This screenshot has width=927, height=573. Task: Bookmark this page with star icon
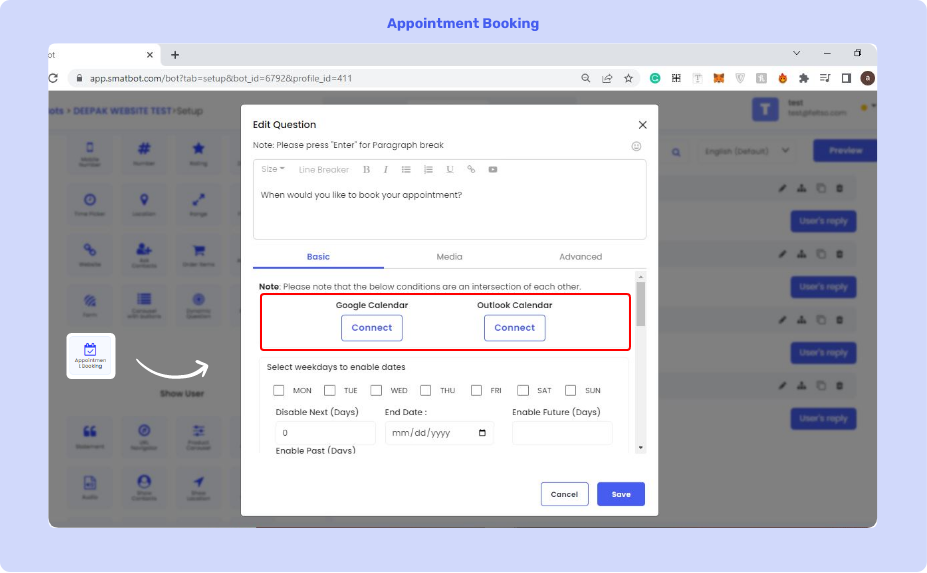click(x=628, y=78)
